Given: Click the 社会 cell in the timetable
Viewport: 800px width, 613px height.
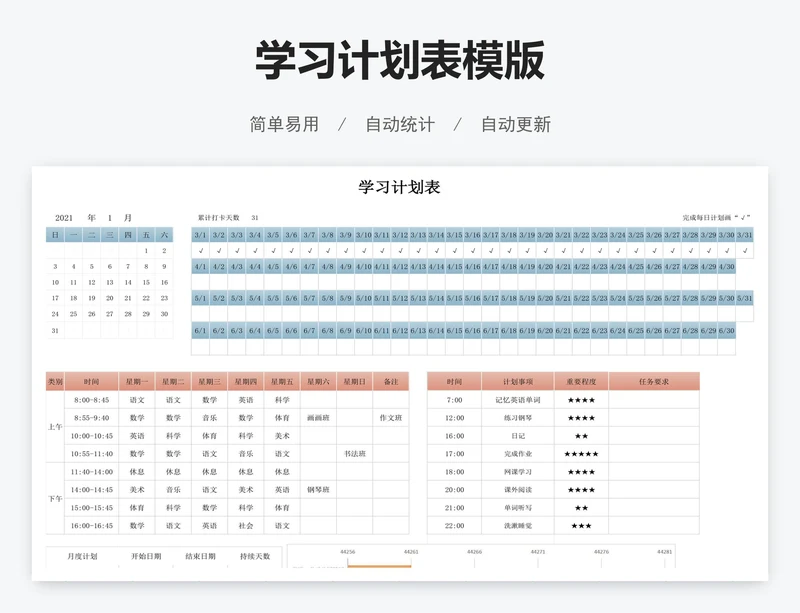Looking at the screenshot, I should [x=246, y=525].
